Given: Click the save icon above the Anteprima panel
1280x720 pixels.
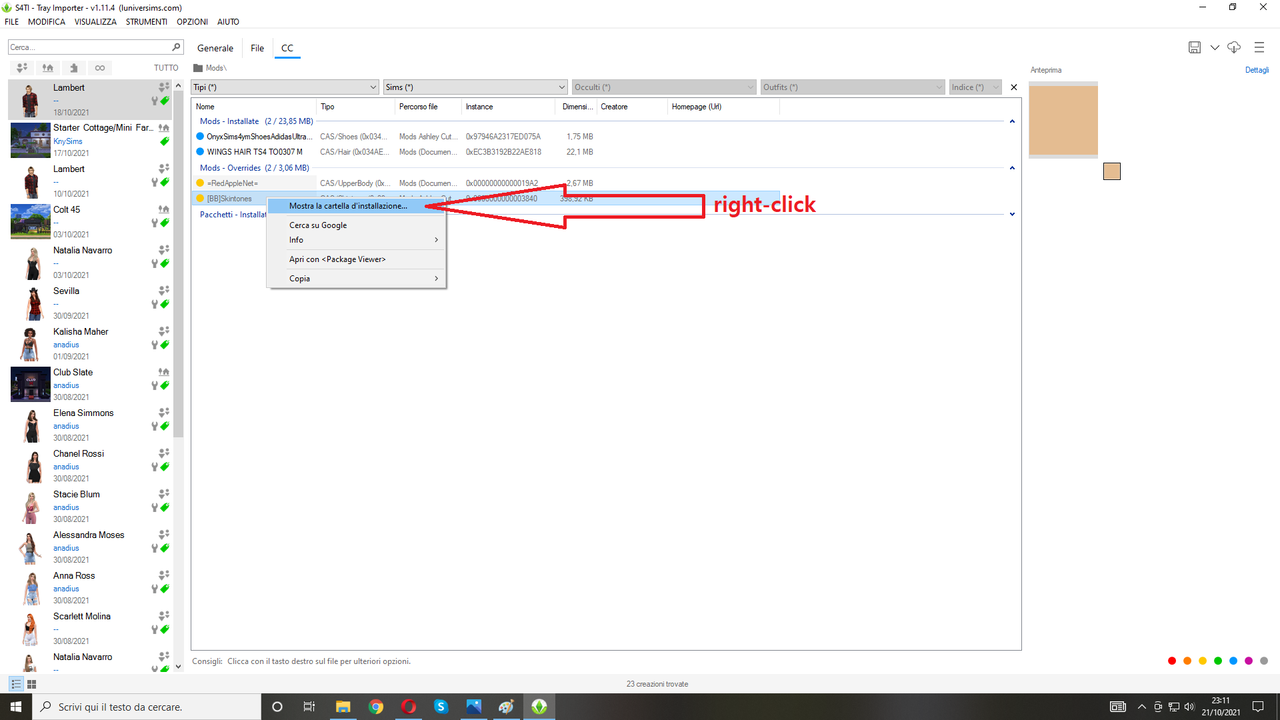Looking at the screenshot, I should 1194,47.
